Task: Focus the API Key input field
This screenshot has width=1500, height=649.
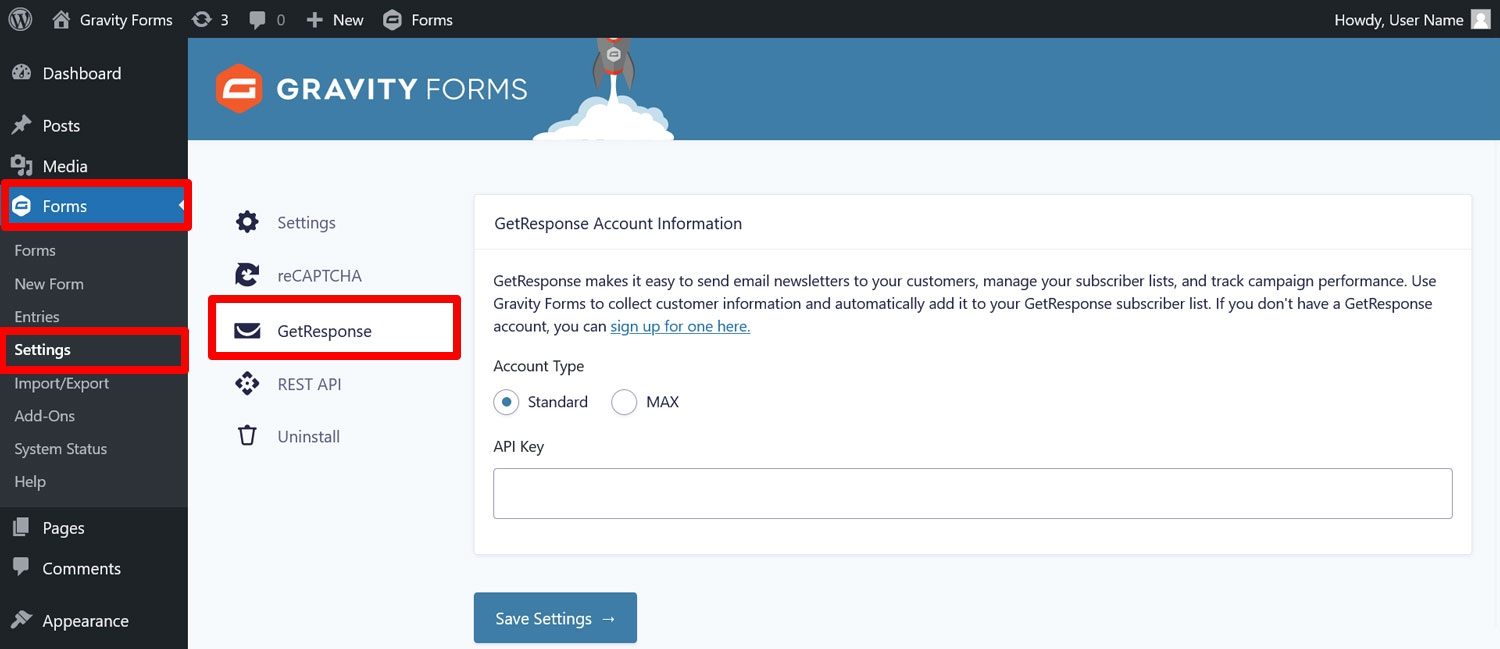Action: 972,493
